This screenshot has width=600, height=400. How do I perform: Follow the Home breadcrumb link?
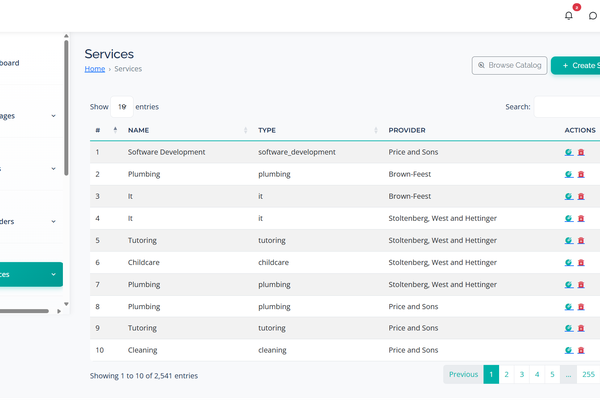(x=95, y=69)
